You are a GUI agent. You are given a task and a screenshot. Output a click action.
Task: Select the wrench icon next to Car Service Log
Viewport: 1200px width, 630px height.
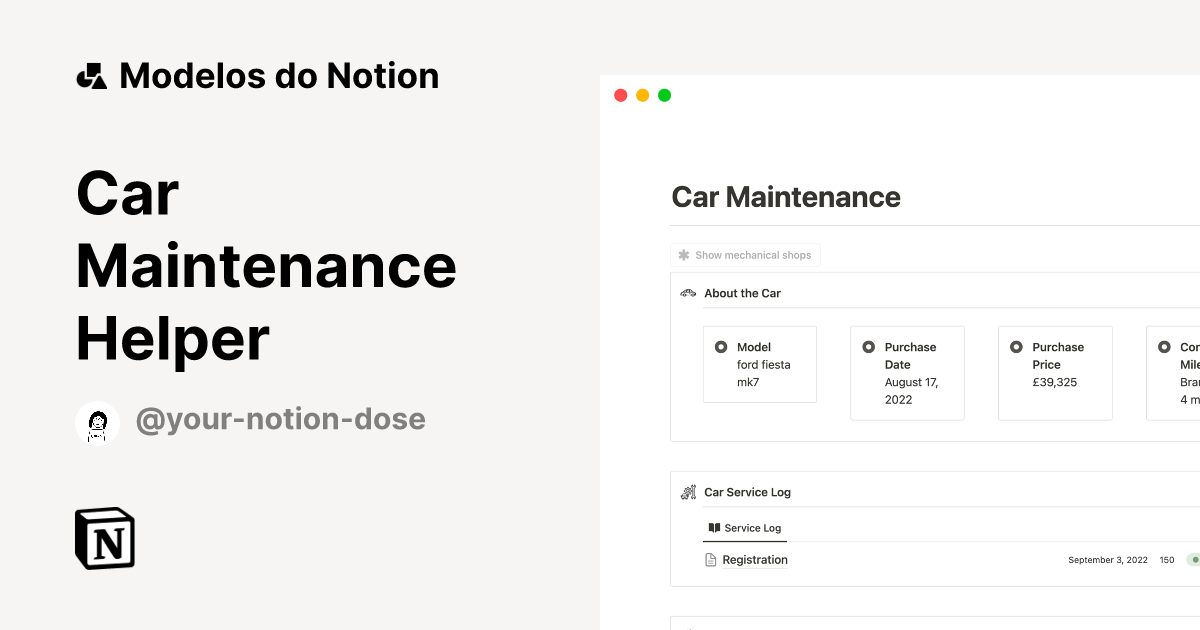(x=687, y=491)
